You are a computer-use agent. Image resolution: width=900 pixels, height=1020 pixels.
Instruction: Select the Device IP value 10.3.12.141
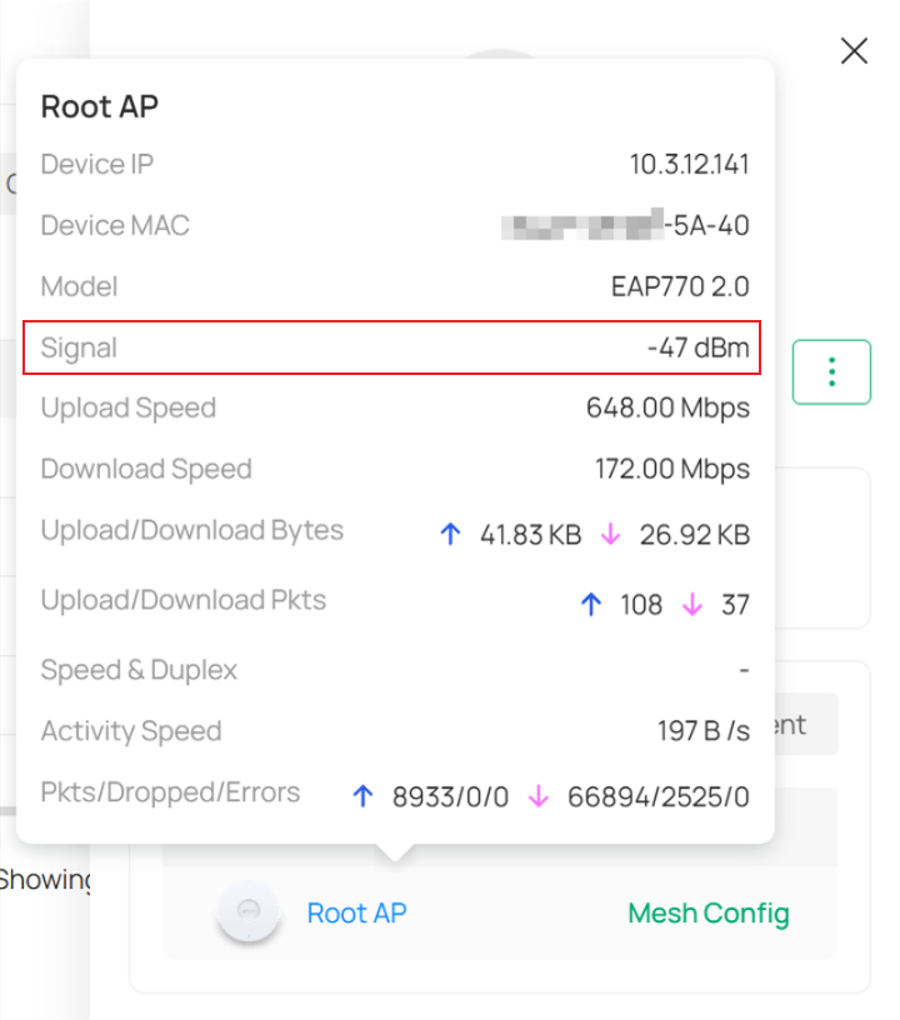click(689, 164)
